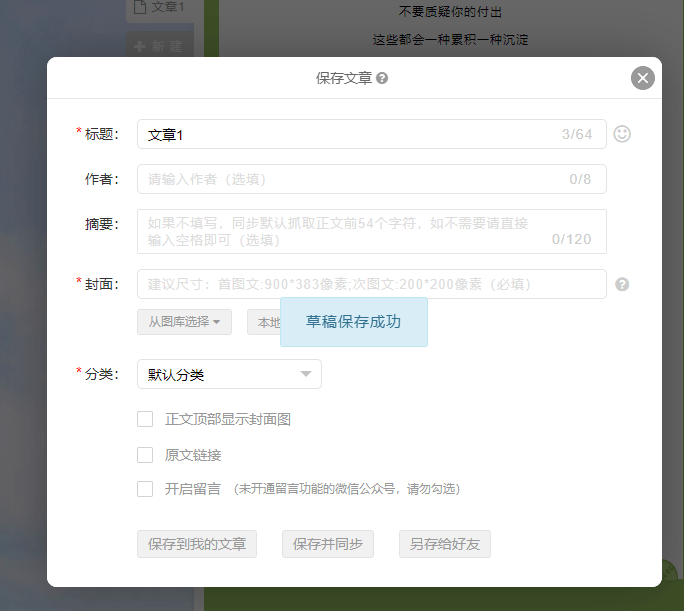Select 文章1 item in background sidebar

(x=160, y=8)
